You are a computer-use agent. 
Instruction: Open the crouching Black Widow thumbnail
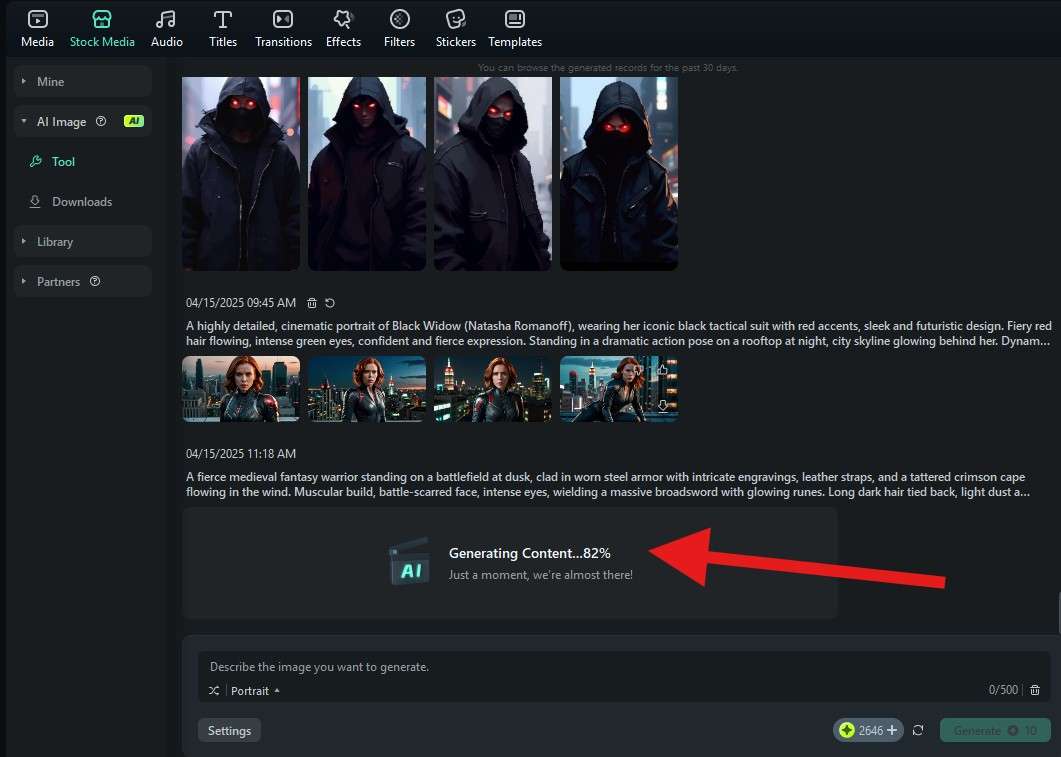pyautogui.click(x=619, y=389)
